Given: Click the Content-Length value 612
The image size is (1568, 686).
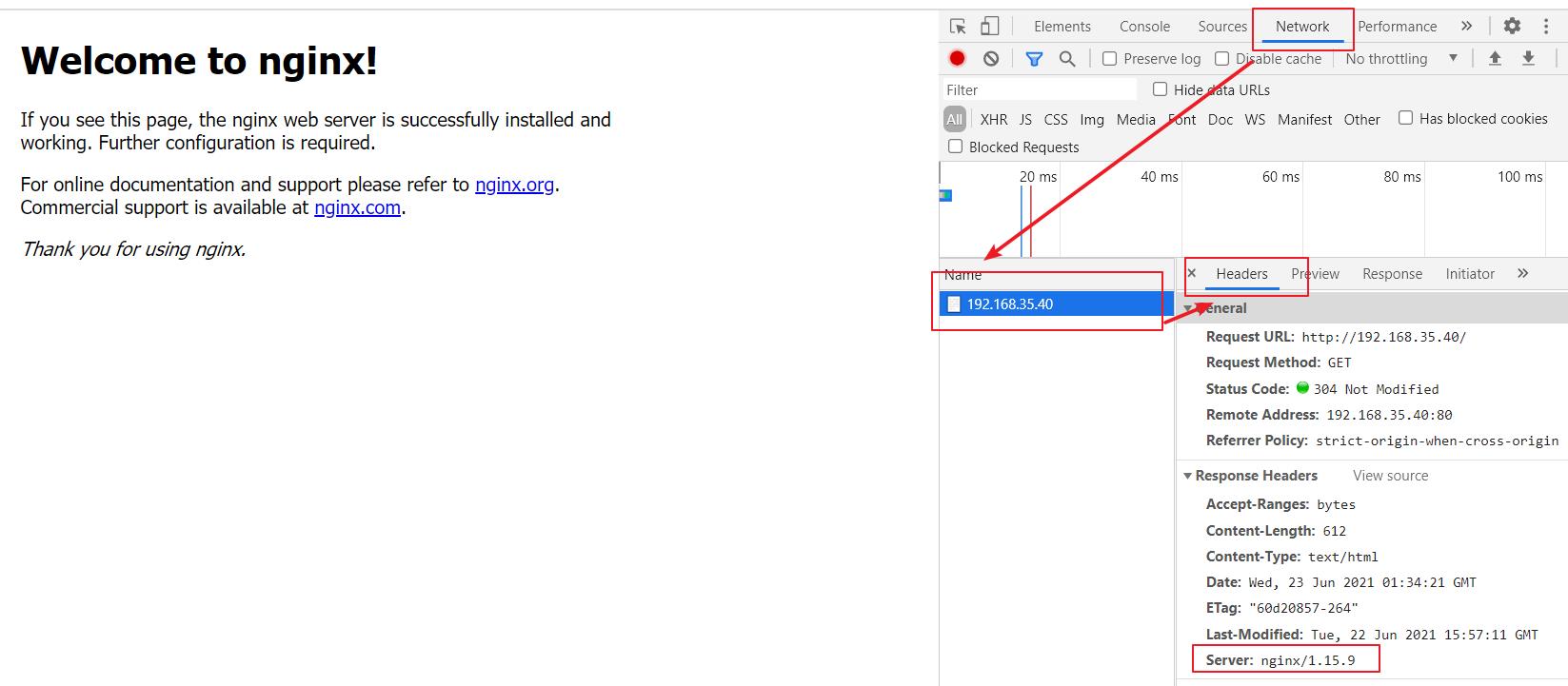Looking at the screenshot, I should 1334,531.
